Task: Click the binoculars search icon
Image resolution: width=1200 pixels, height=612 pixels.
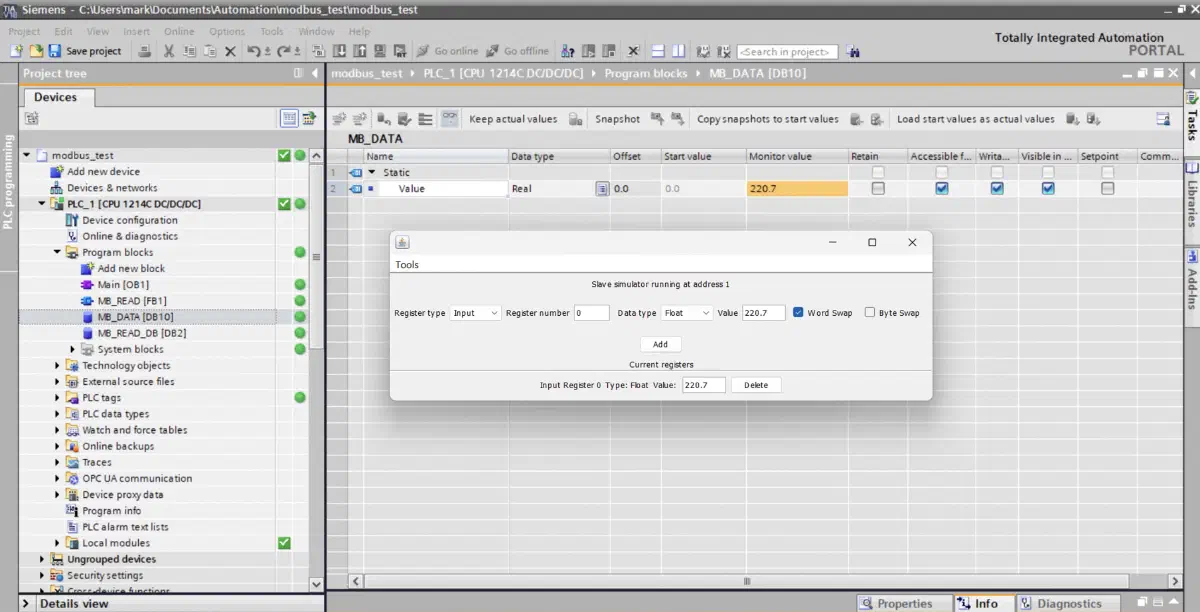Action: (x=853, y=51)
